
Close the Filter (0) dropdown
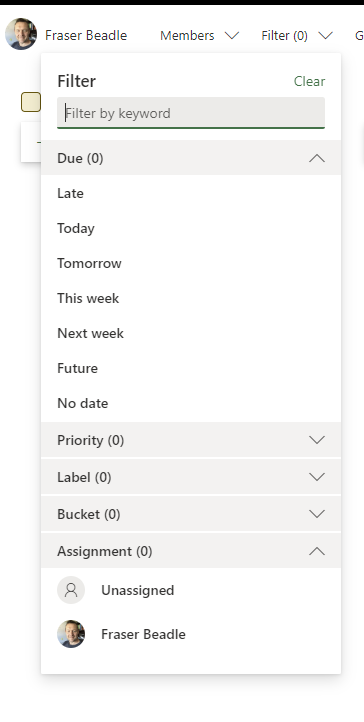297,35
